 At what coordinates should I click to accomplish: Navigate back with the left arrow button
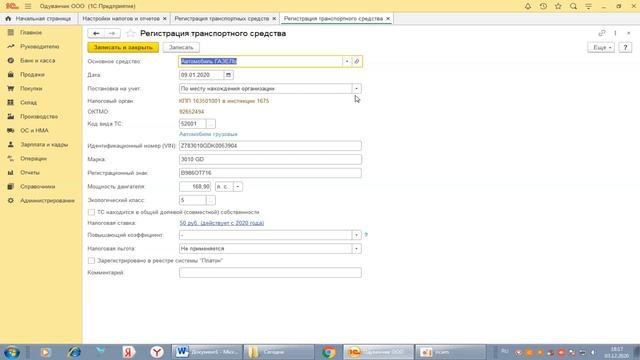point(96,33)
